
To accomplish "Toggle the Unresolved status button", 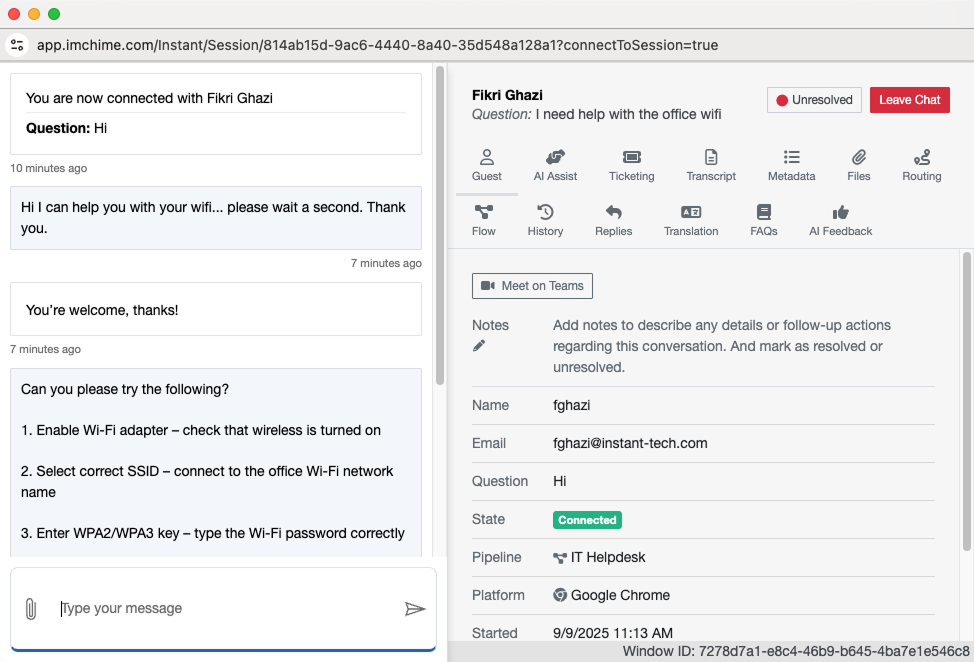I will pyautogui.click(x=814, y=100).
